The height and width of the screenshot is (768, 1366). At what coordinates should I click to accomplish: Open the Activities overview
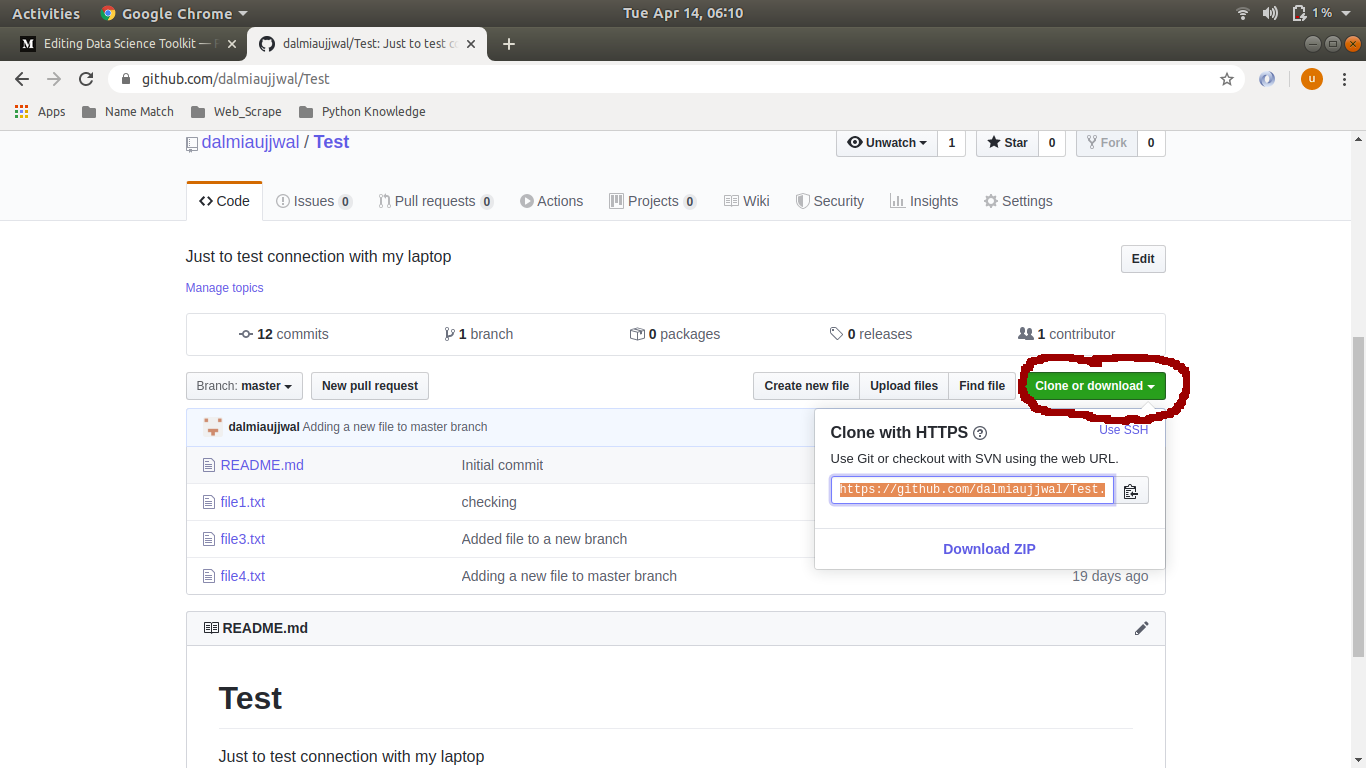tap(46, 13)
